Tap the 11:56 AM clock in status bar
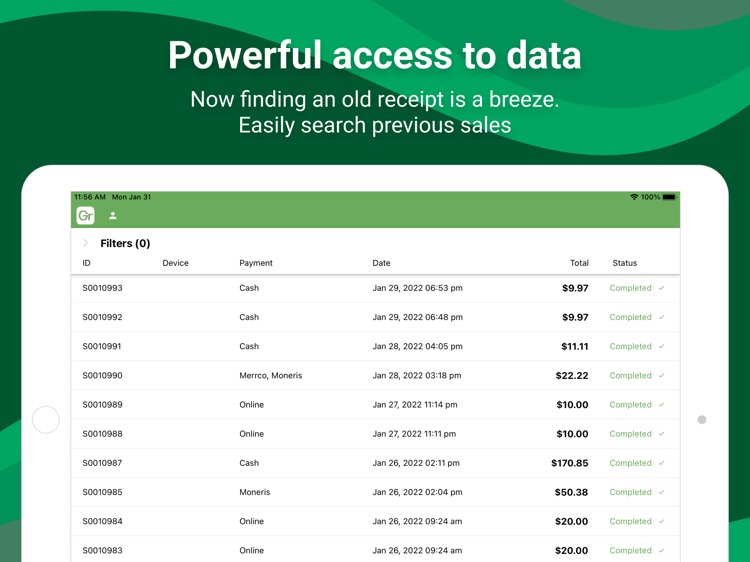The height and width of the screenshot is (562, 750). pos(90,197)
